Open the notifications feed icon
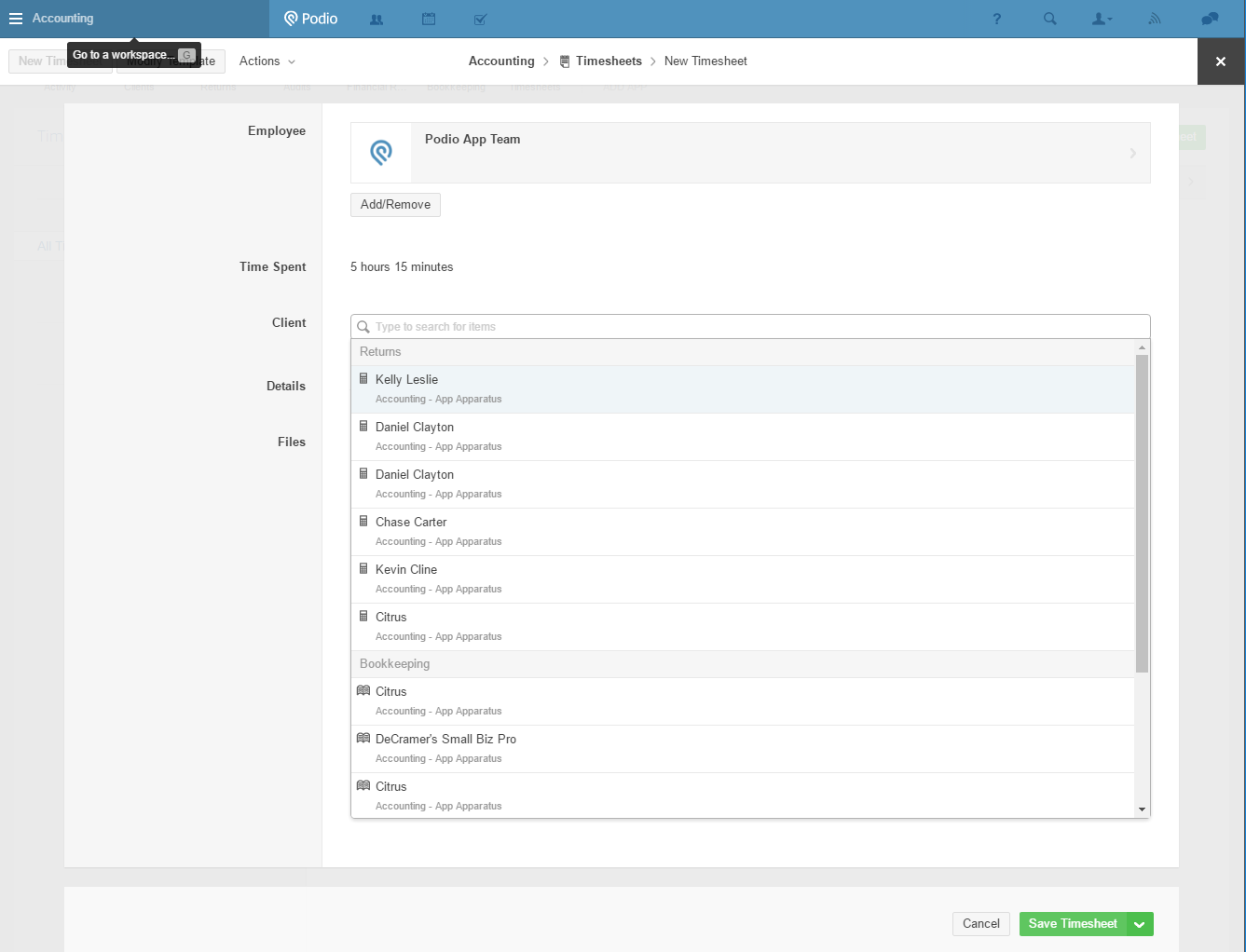The height and width of the screenshot is (952, 1246). tap(1155, 19)
